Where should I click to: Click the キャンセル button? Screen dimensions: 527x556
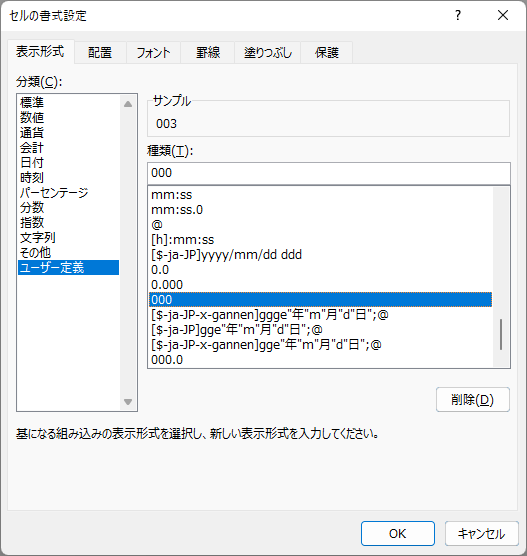[x=482, y=533]
